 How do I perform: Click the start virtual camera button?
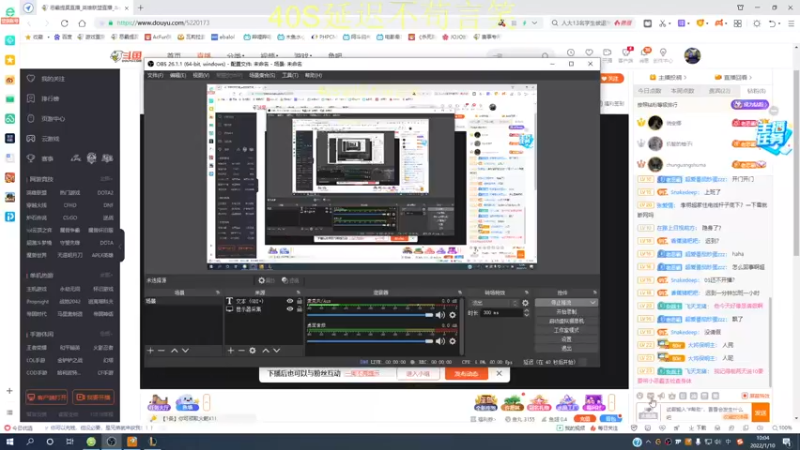pos(566,321)
